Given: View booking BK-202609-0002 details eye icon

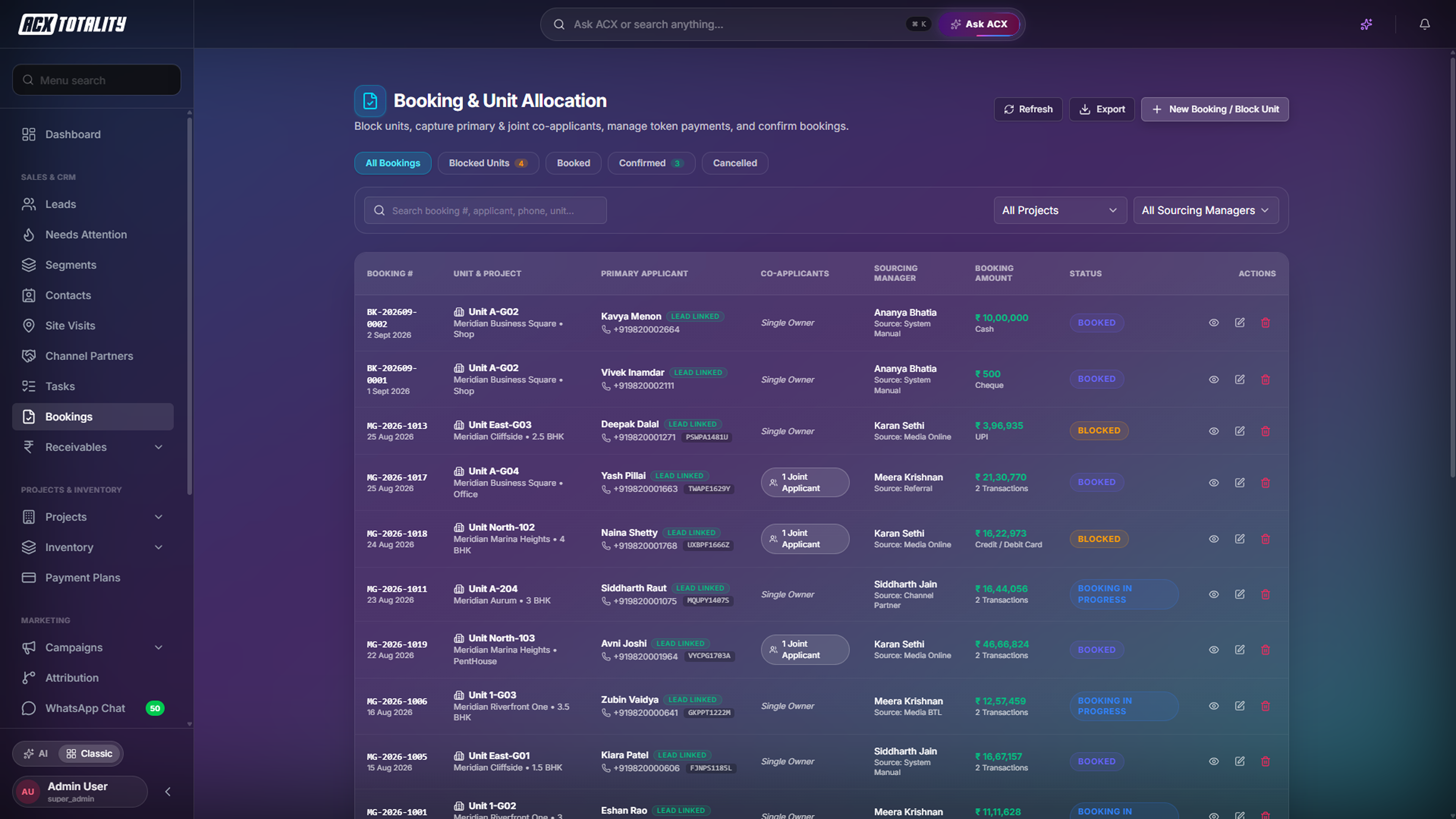Looking at the screenshot, I should point(1214,322).
